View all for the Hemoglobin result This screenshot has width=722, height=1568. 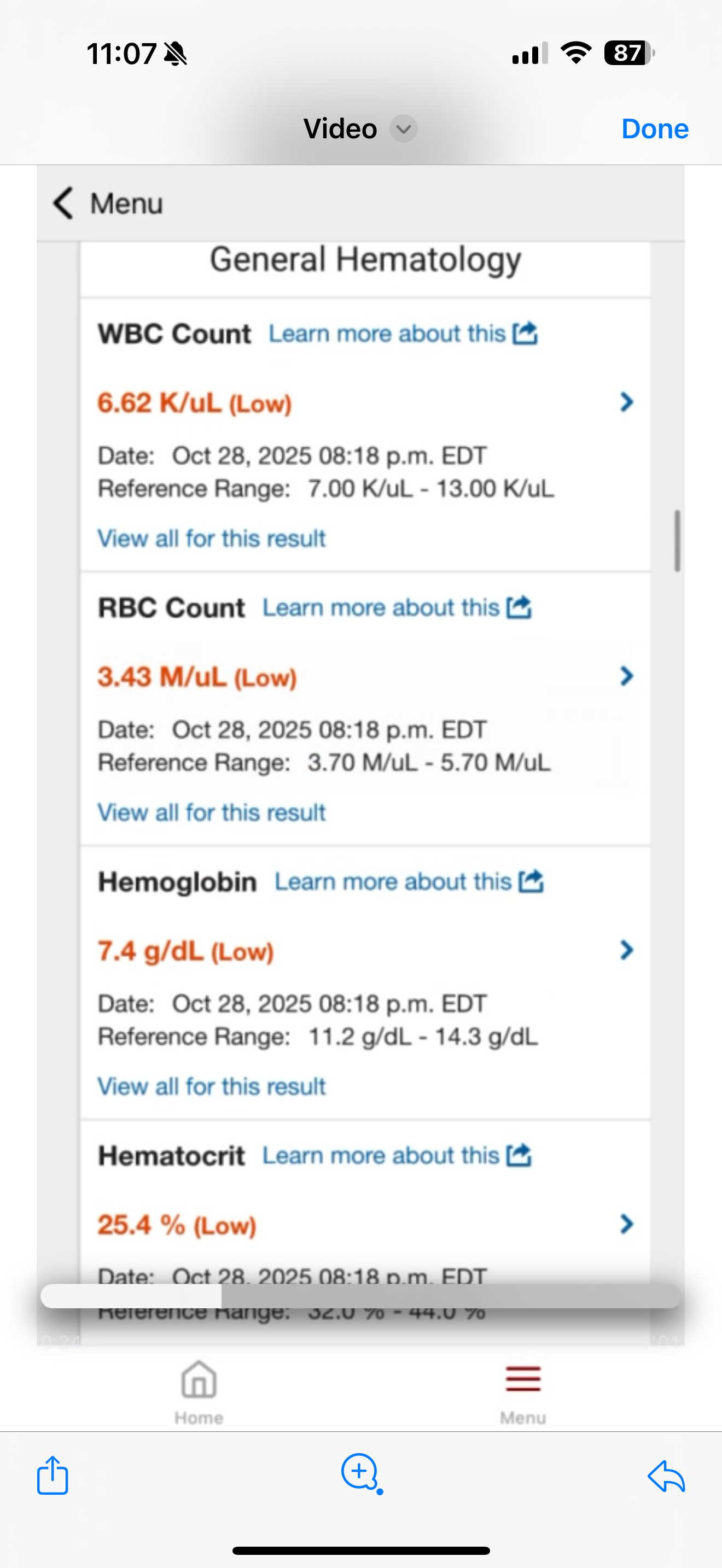tap(212, 1086)
